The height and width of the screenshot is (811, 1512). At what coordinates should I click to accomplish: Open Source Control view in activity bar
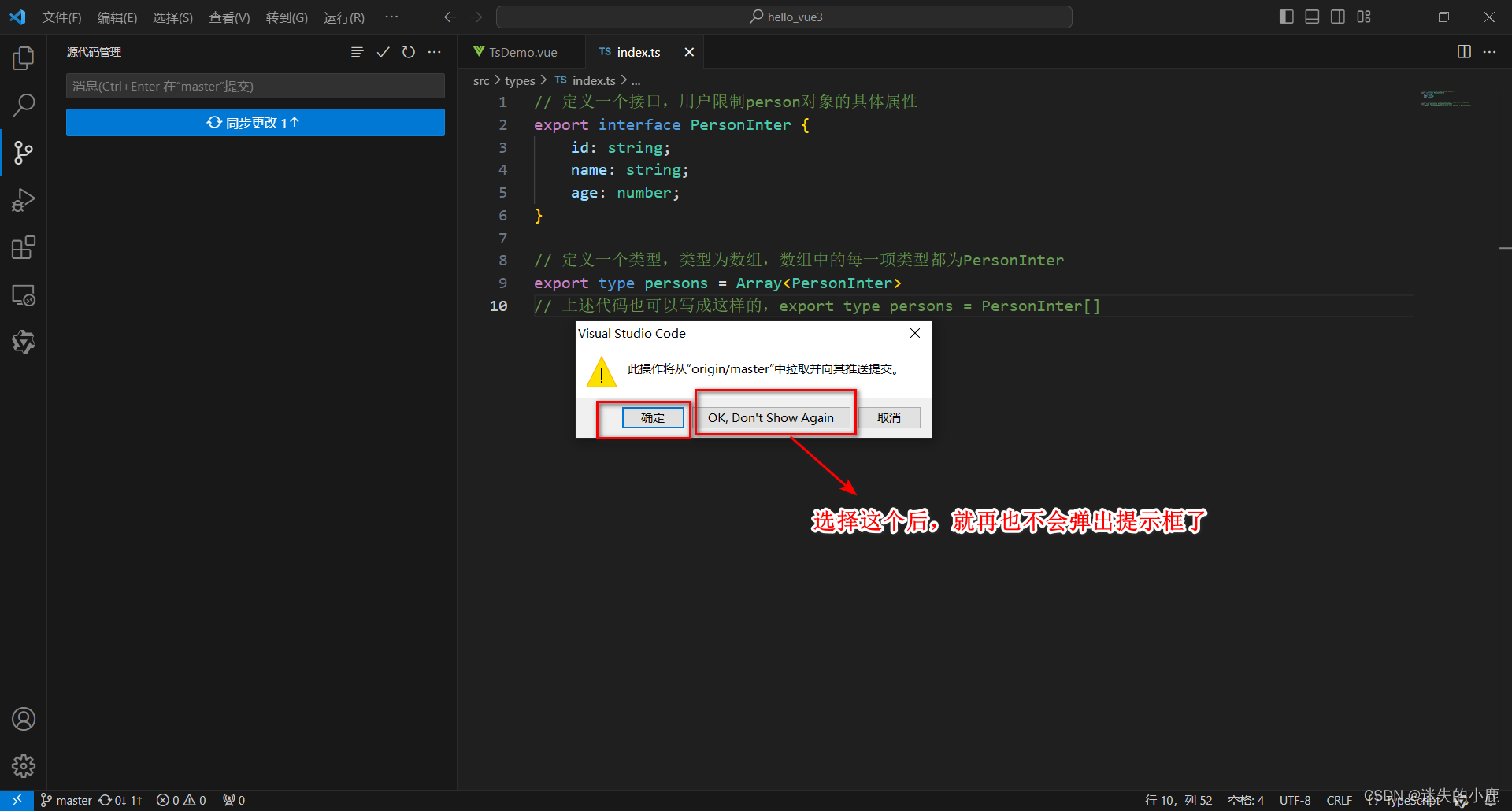pyautogui.click(x=24, y=152)
